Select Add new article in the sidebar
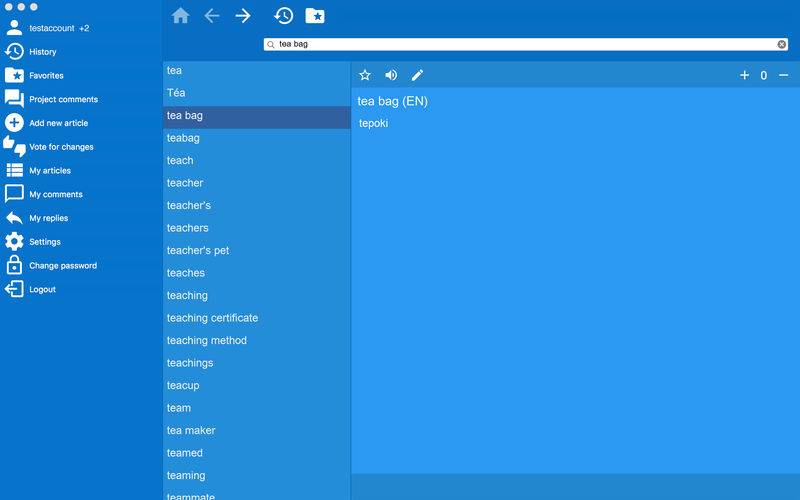 [58, 123]
